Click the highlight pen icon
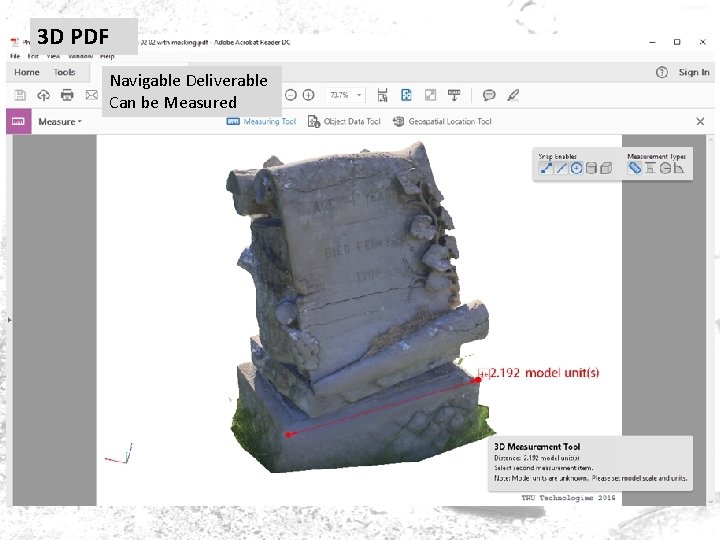 point(513,95)
